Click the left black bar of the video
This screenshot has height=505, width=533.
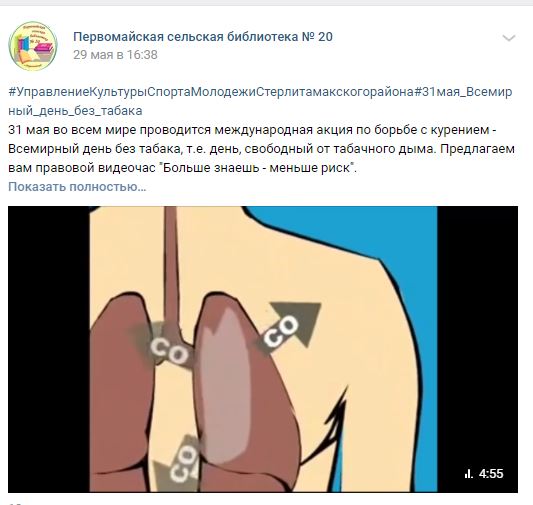pyautogui.click(x=49, y=349)
